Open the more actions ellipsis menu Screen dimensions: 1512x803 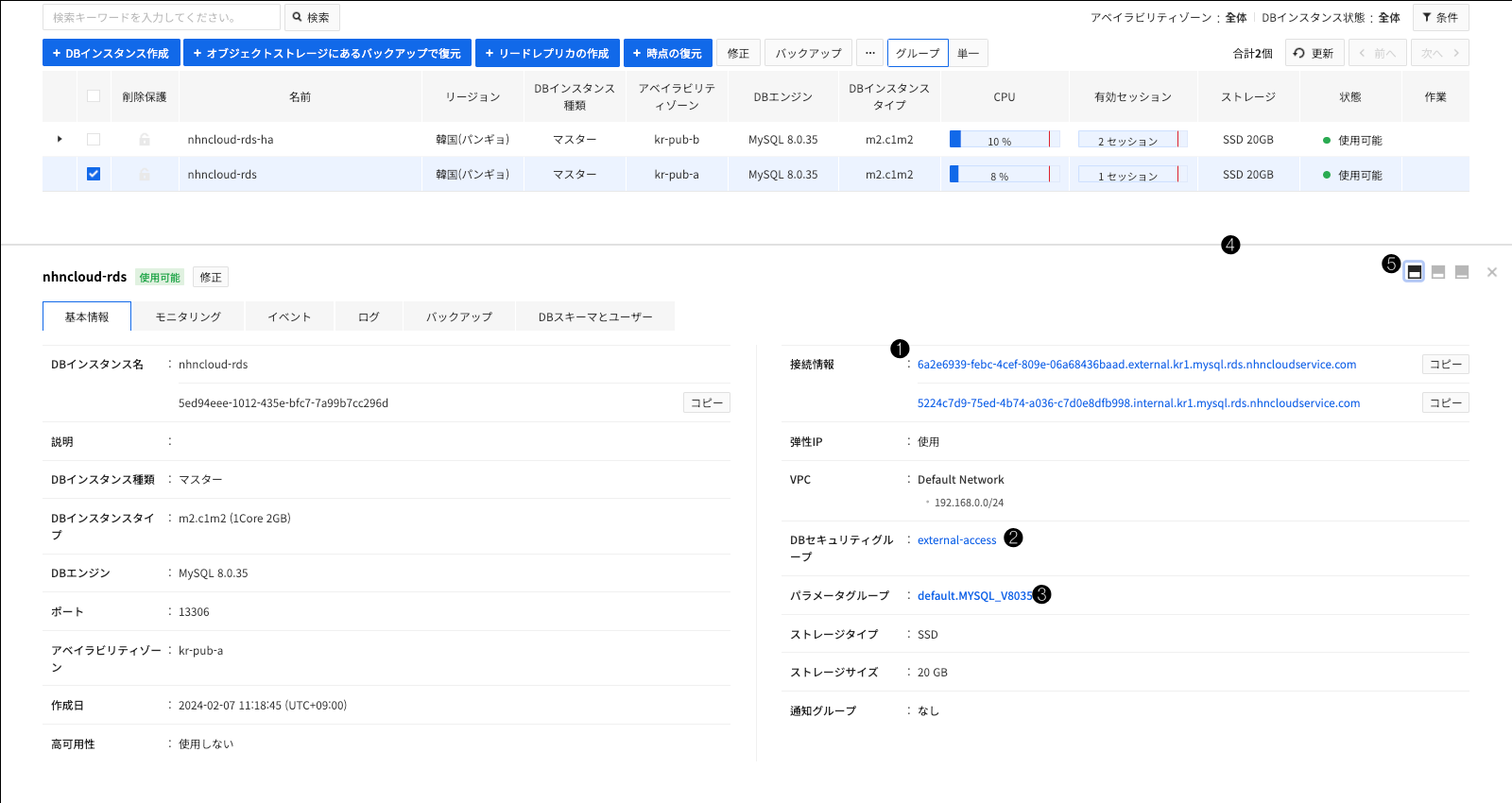point(870,53)
